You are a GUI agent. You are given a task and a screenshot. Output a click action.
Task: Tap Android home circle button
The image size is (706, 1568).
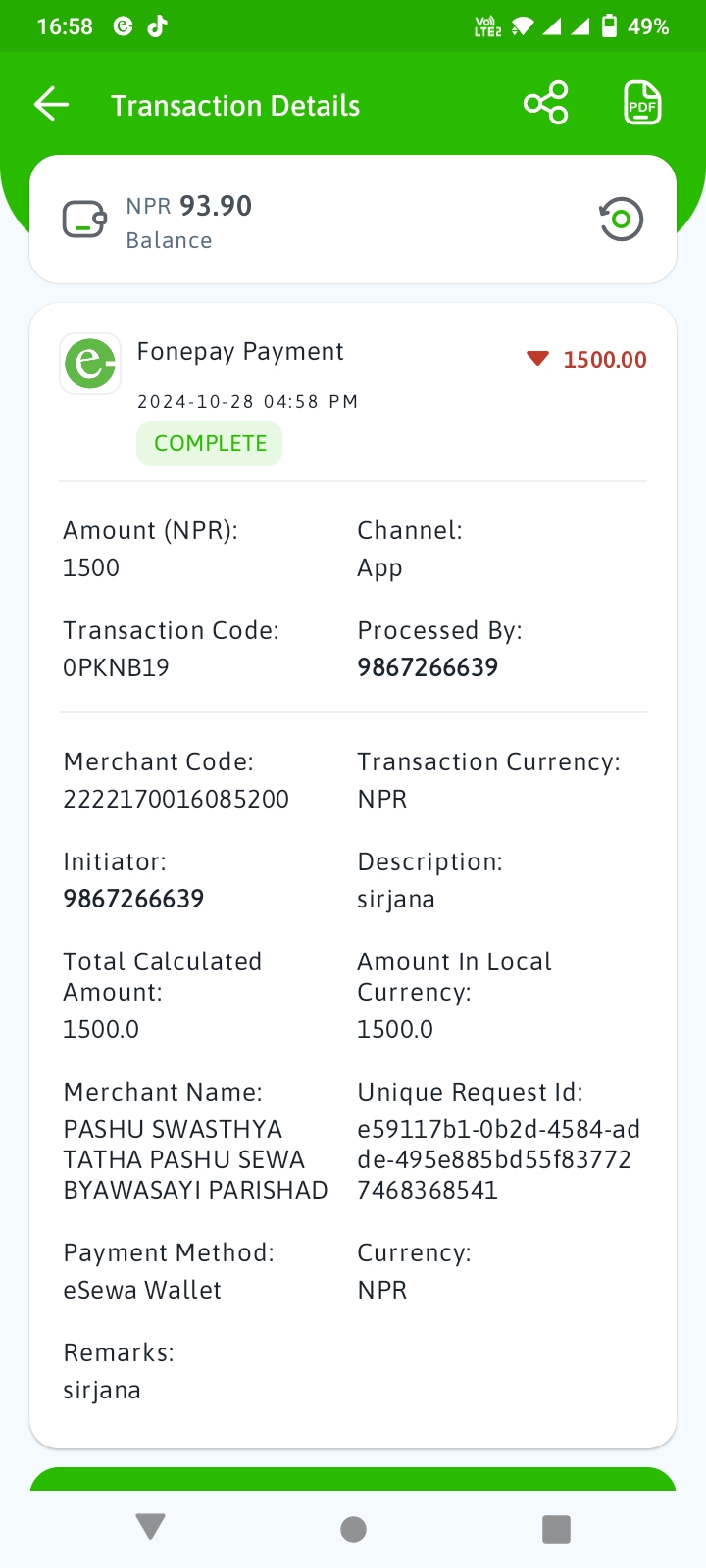(x=353, y=1529)
